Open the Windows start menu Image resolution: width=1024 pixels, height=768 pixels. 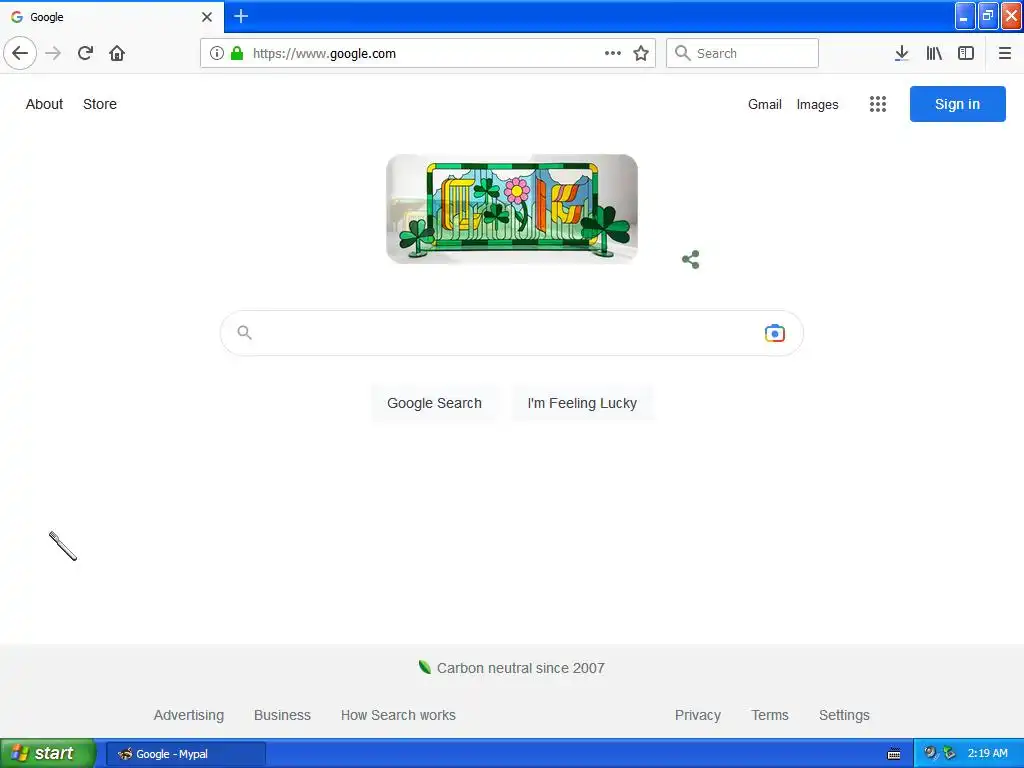pos(48,753)
